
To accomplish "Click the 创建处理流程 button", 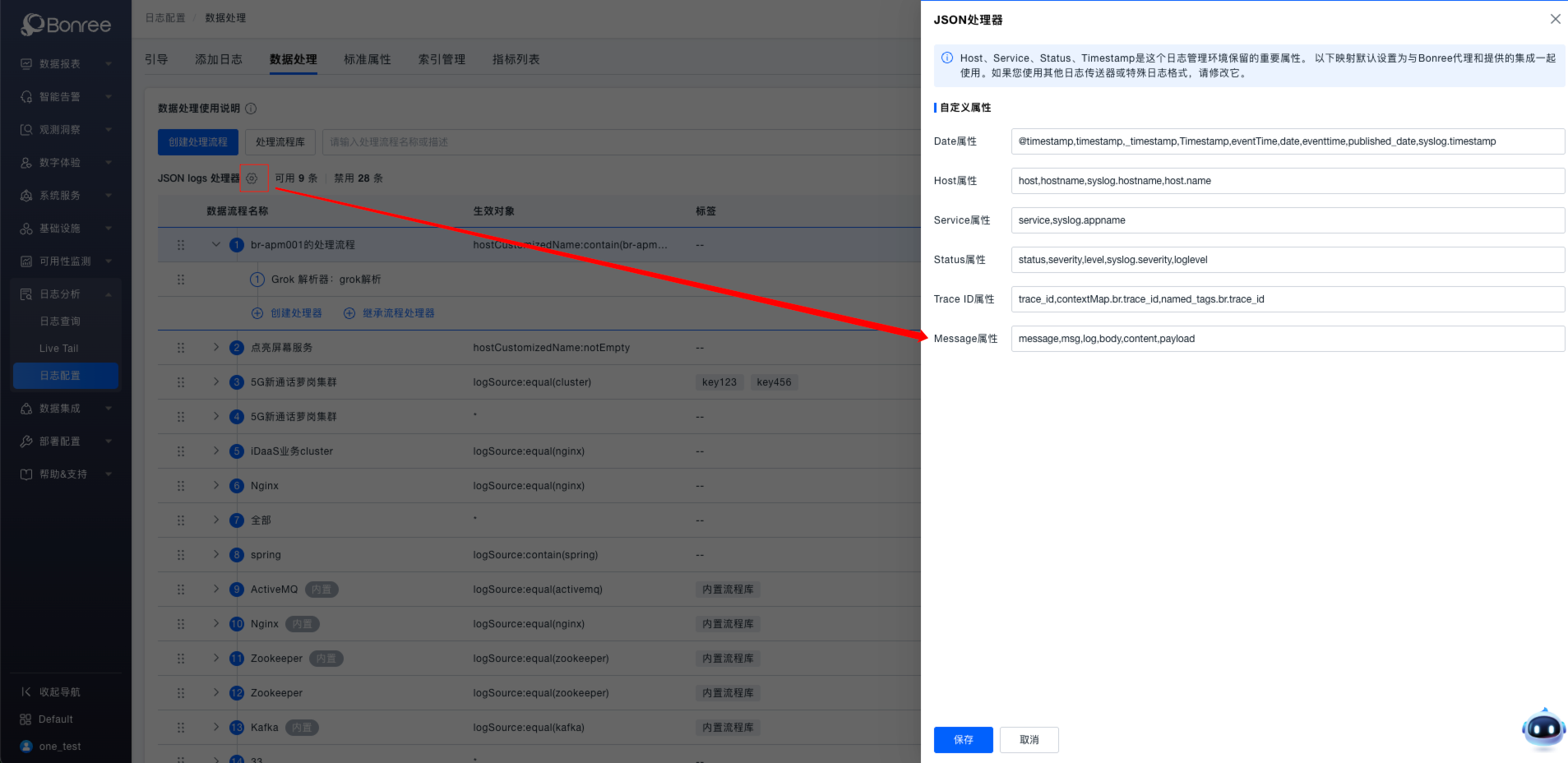I will tap(197, 141).
